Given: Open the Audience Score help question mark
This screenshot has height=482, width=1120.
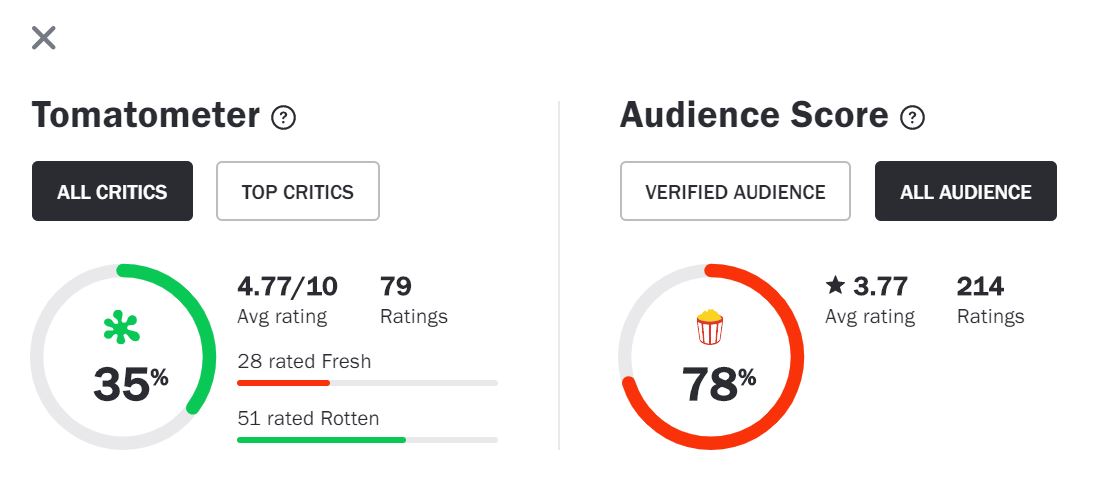Looking at the screenshot, I should pyautogui.click(x=912, y=118).
